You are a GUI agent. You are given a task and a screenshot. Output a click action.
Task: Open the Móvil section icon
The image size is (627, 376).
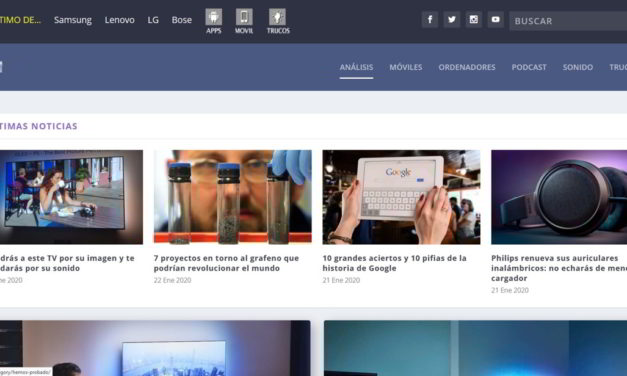click(x=244, y=21)
